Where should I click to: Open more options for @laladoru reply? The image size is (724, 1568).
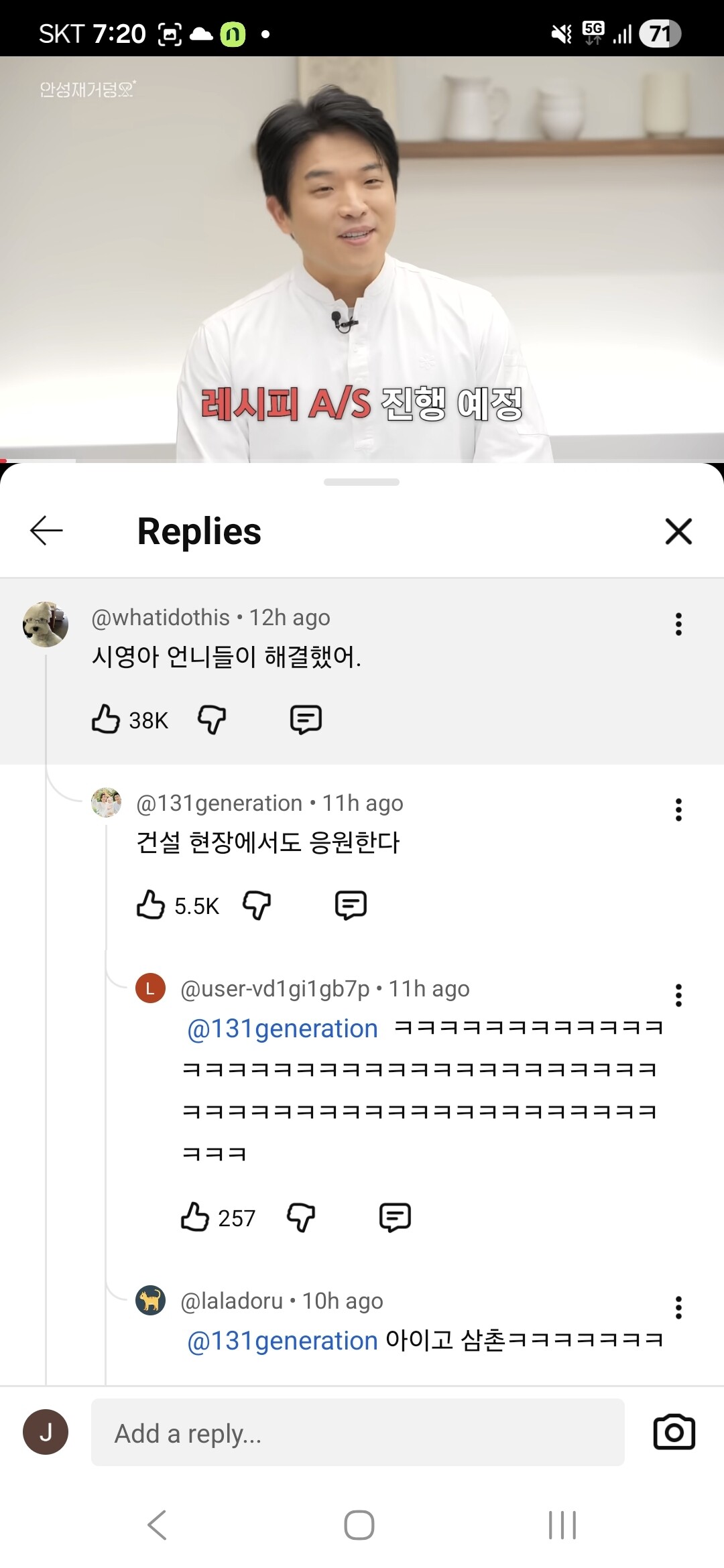pyautogui.click(x=678, y=1307)
